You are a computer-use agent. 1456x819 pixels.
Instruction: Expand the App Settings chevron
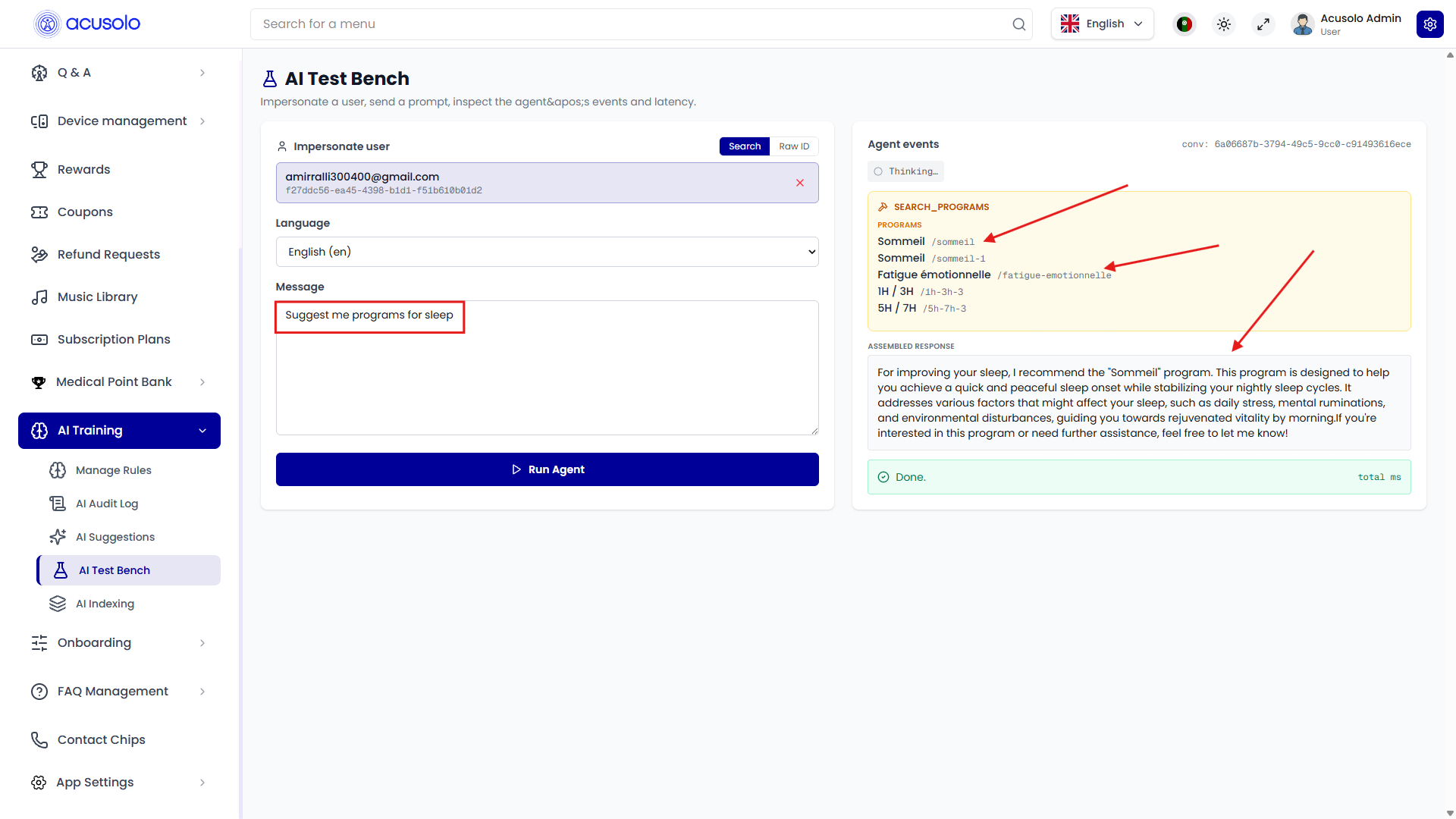(x=202, y=783)
